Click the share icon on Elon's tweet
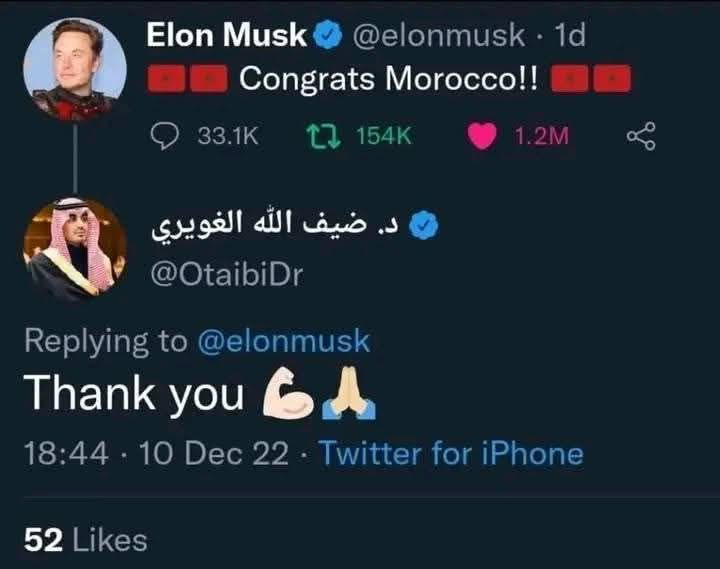The image size is (720, 569). click(x=640, y=137)
